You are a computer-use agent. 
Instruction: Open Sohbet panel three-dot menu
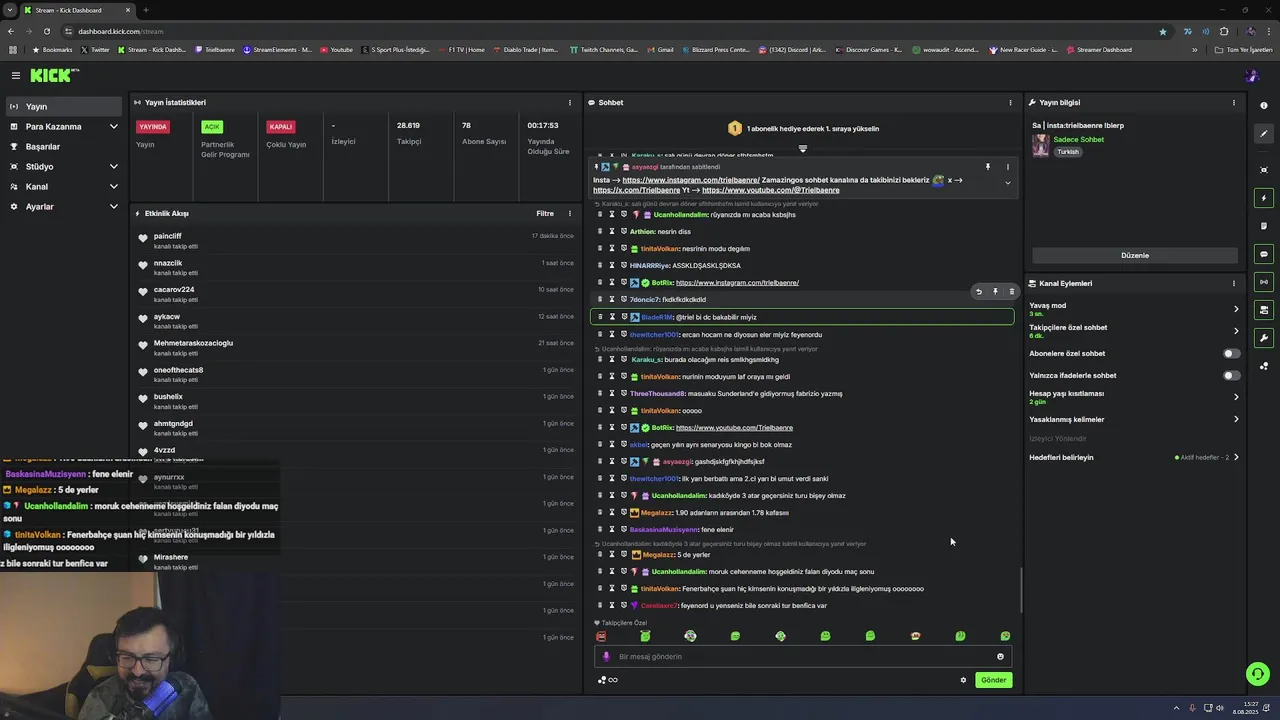[1010, 103]
